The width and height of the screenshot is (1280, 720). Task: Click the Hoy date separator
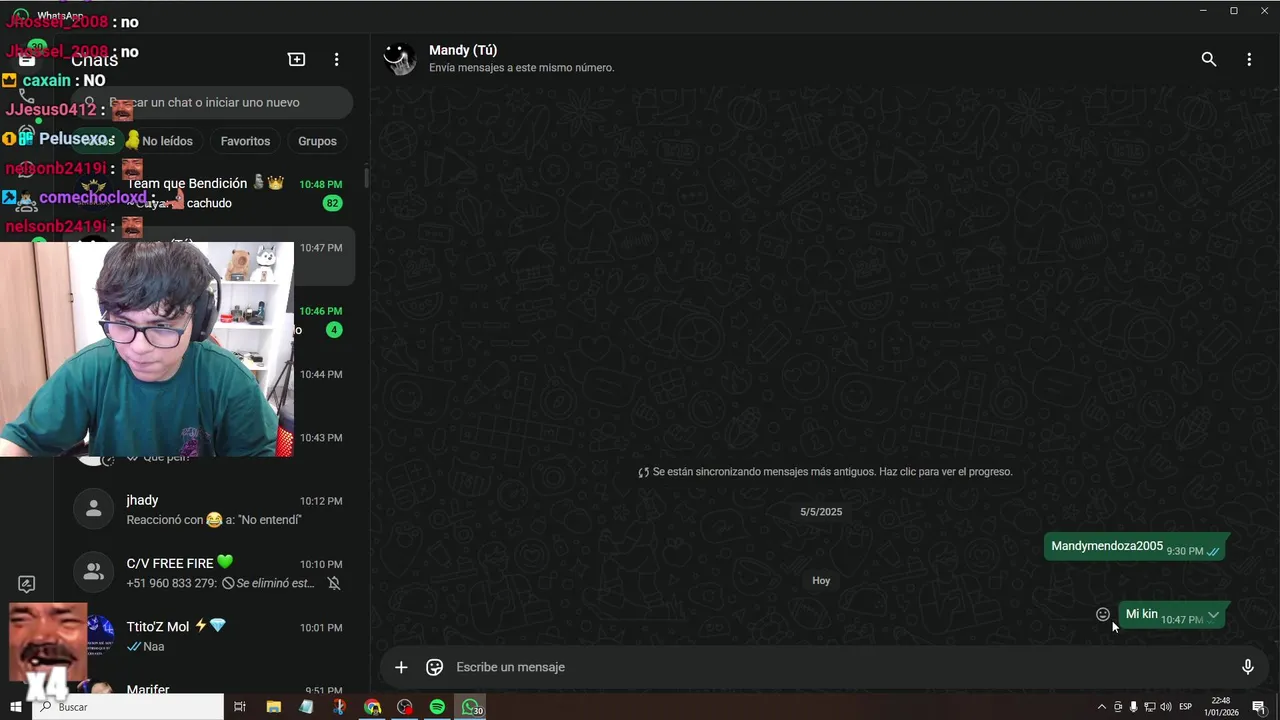tap(821, 581)
